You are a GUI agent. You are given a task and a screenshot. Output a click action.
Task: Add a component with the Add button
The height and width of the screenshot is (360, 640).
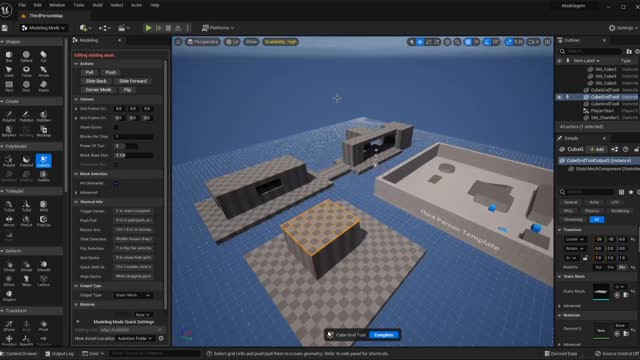596,149
